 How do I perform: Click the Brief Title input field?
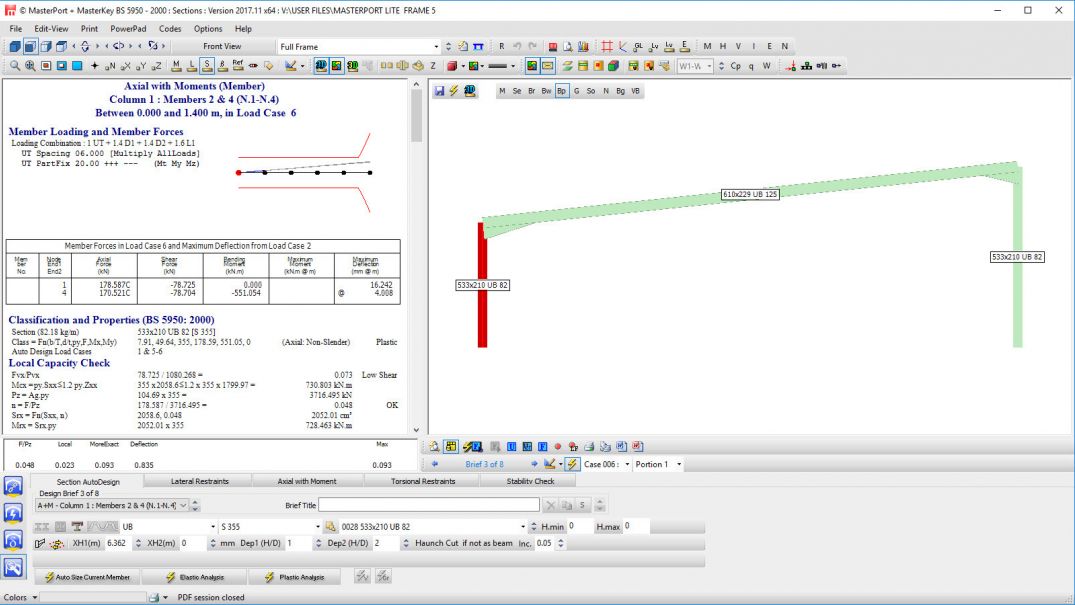click(x=429, y=506)
